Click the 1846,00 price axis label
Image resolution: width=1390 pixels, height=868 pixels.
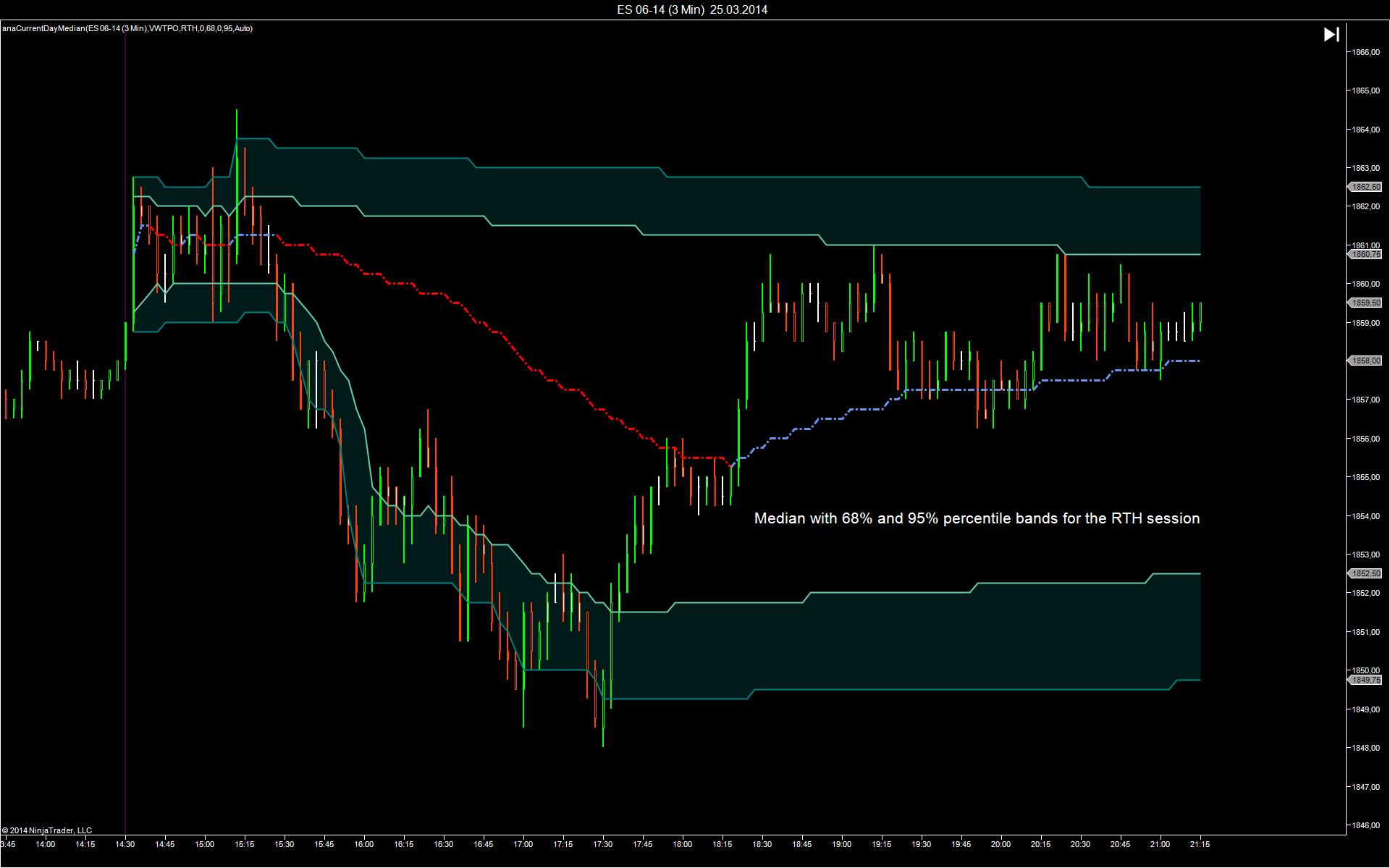[x=1365, y=825]
